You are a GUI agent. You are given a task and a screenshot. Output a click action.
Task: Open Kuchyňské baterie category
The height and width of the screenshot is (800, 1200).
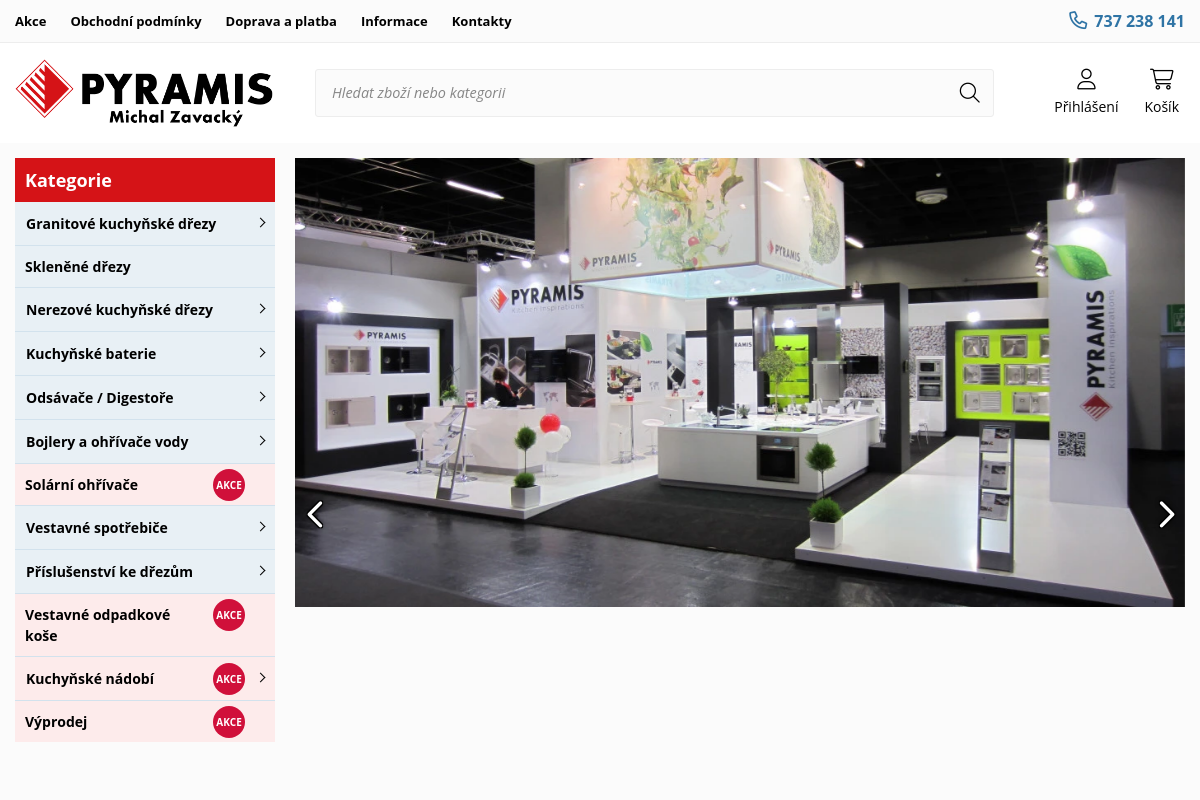click(x=145, y=354)
